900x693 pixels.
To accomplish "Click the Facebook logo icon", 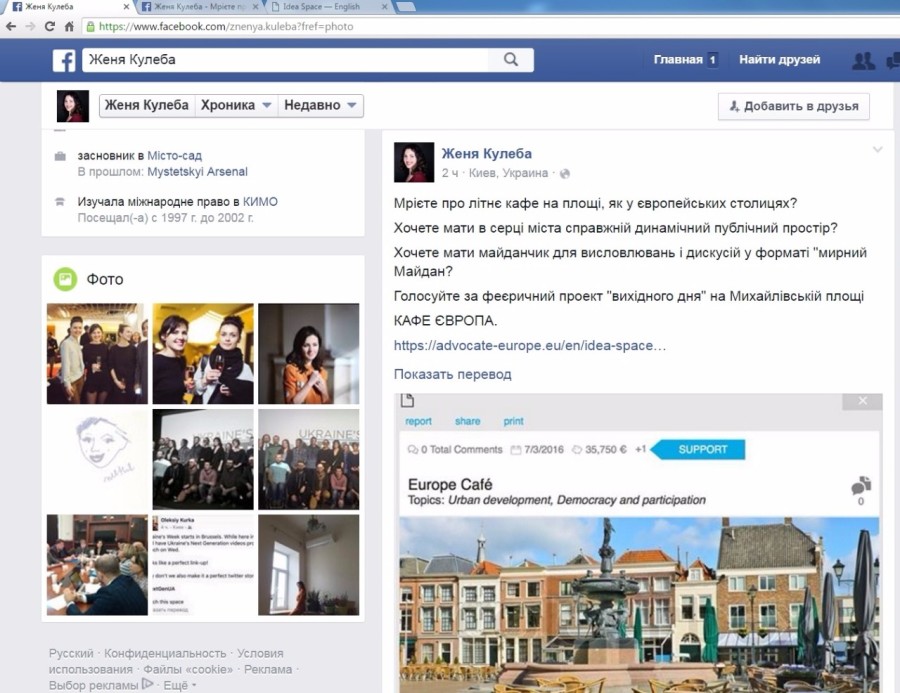I will click(64, 60).
